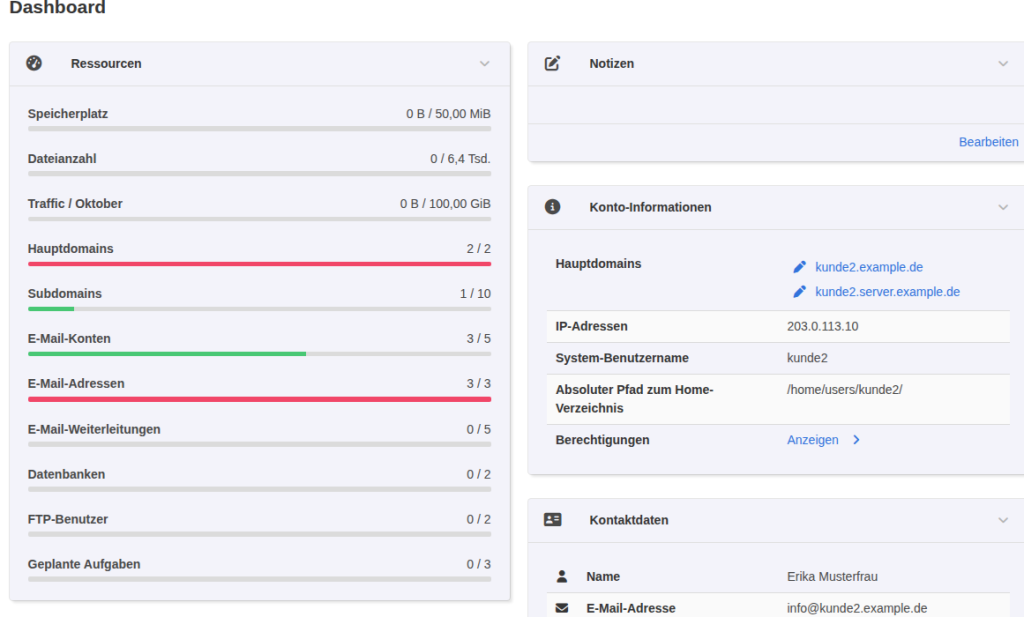Click the Ressourcen gauge icon
The image size is (1024, 617).
[x=34, y=63]
